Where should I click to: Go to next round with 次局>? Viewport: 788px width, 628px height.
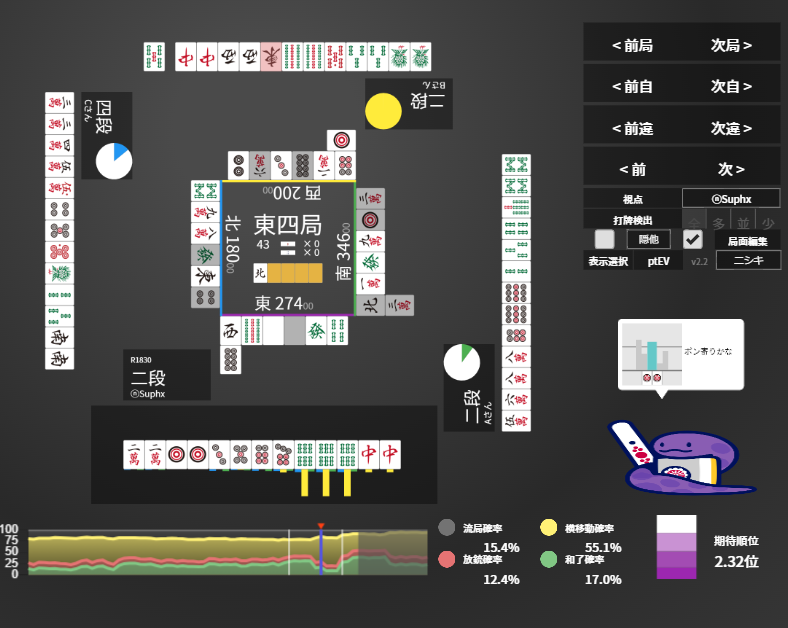(x=731, y=46)
